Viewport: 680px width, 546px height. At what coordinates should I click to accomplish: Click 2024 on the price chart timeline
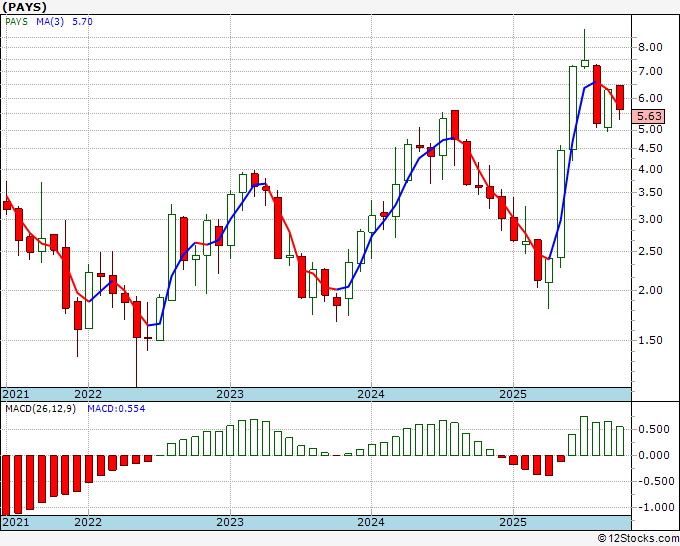pyautogui.click(x=371, y=394)
